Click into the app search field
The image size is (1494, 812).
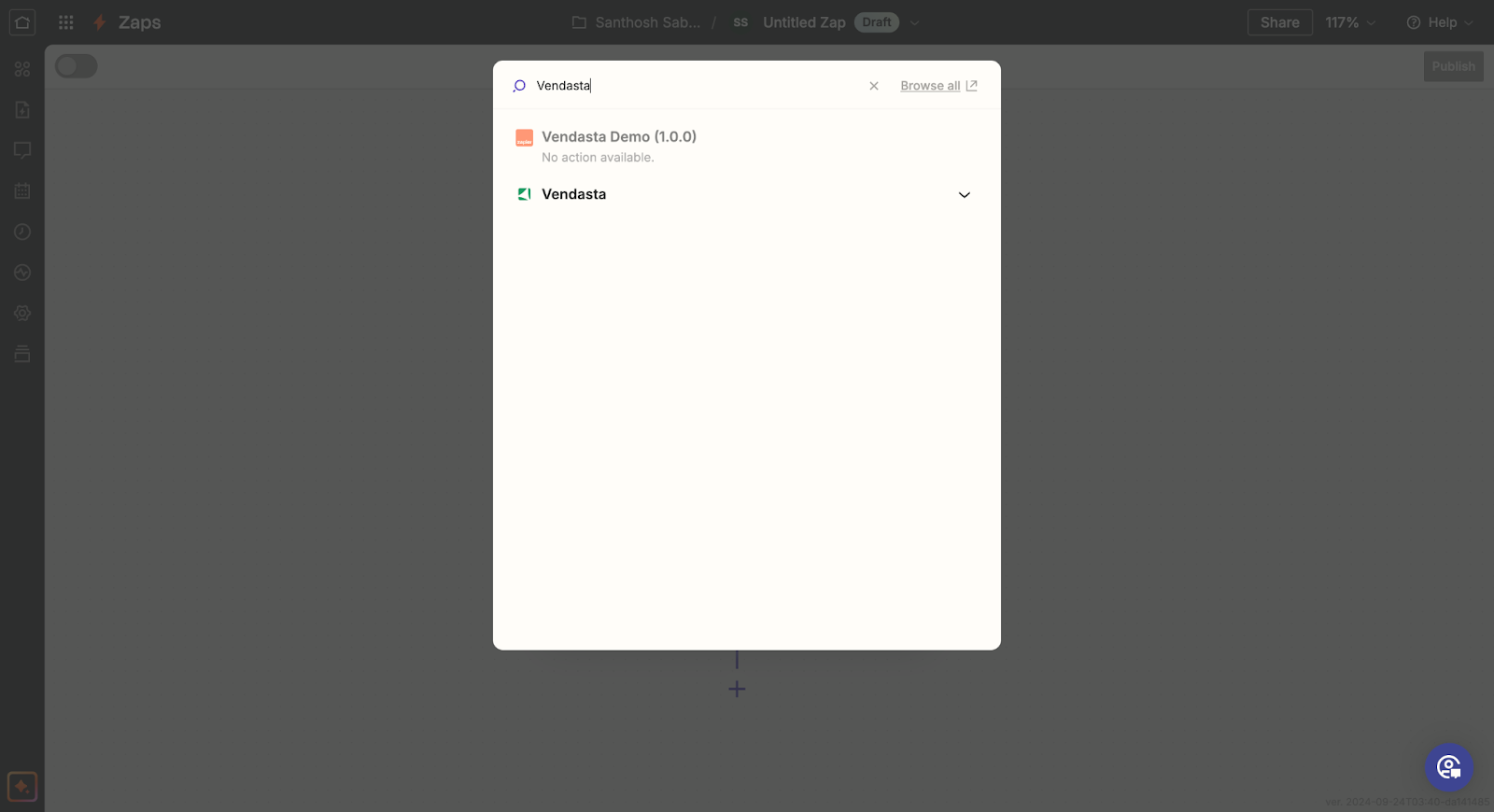point(696,86)
